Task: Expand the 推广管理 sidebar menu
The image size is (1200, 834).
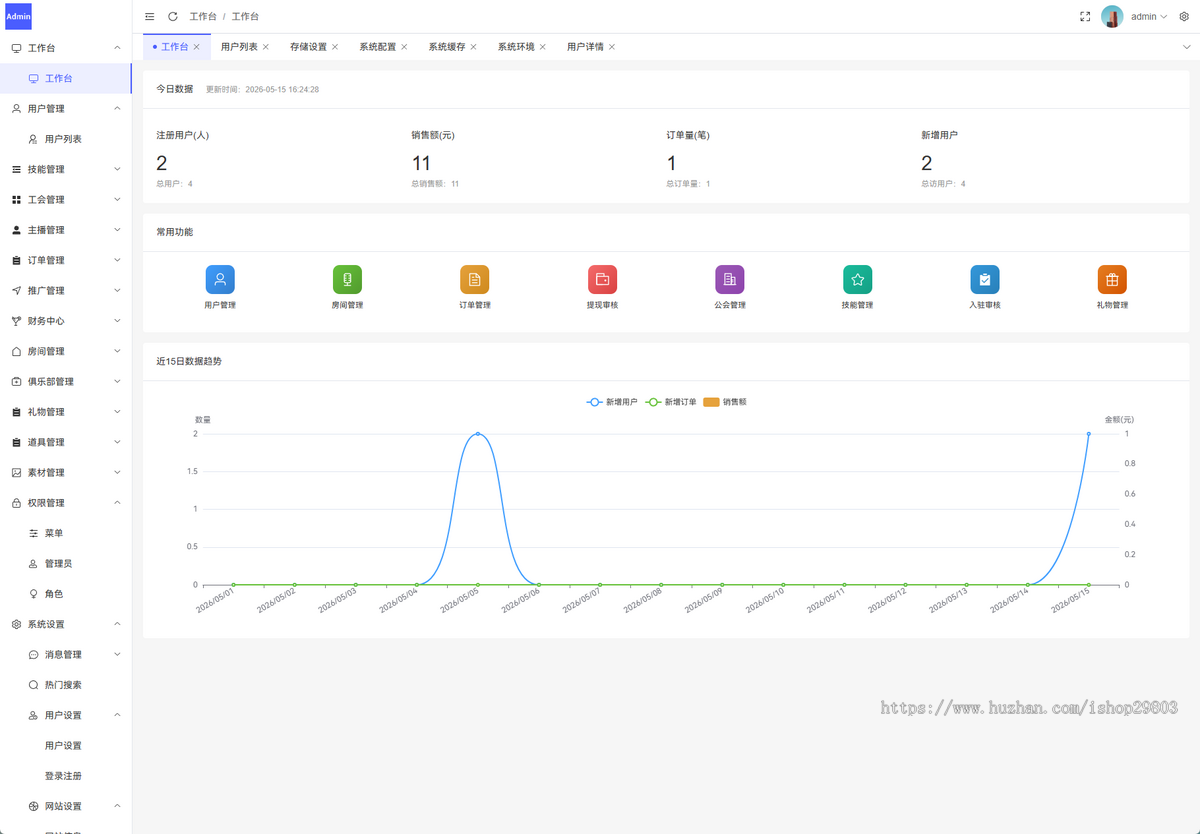Action: (66, 291)
